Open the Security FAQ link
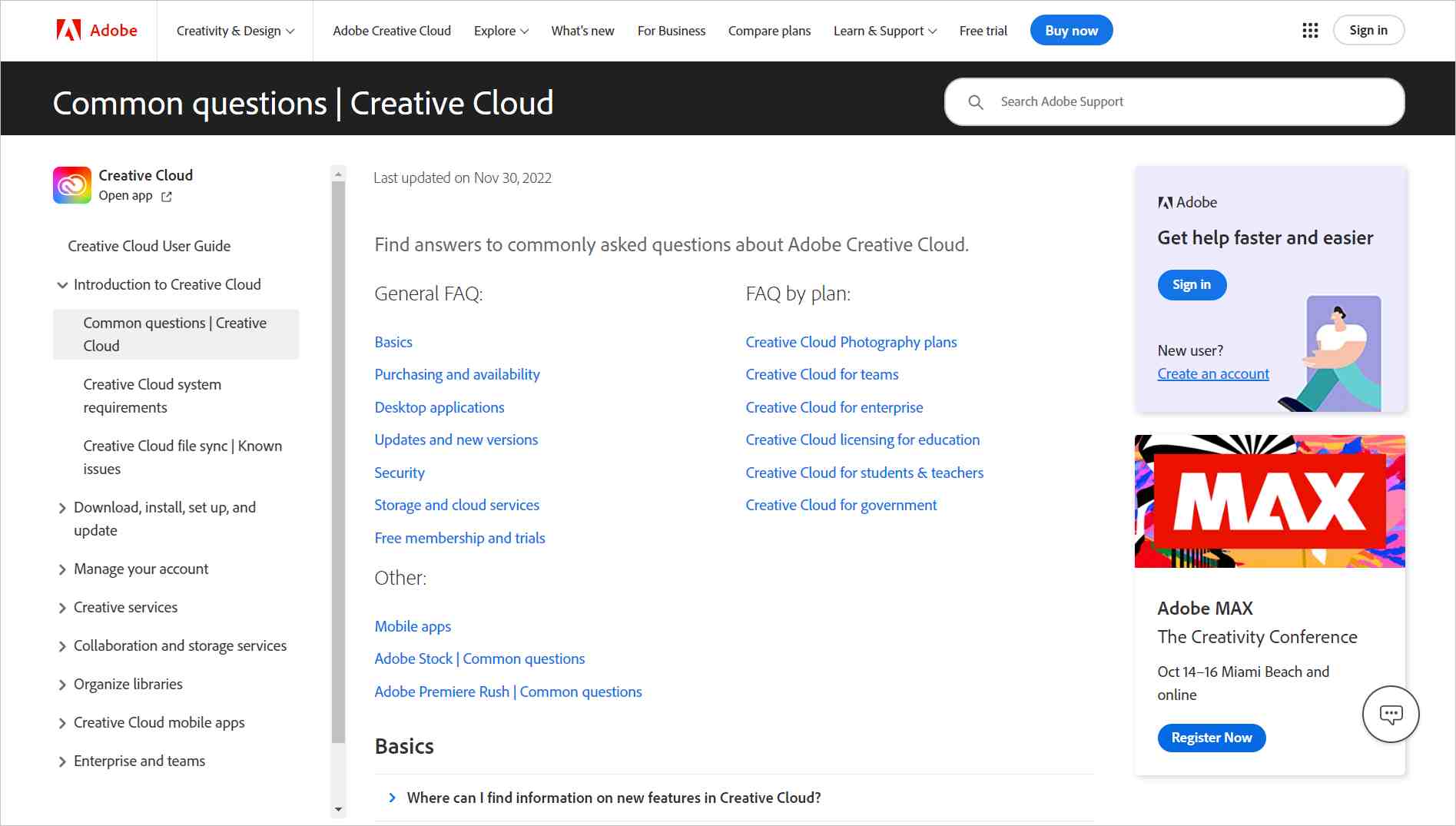Image resolution: width=1456 pixels, height=826 pixels. [400, 473]
